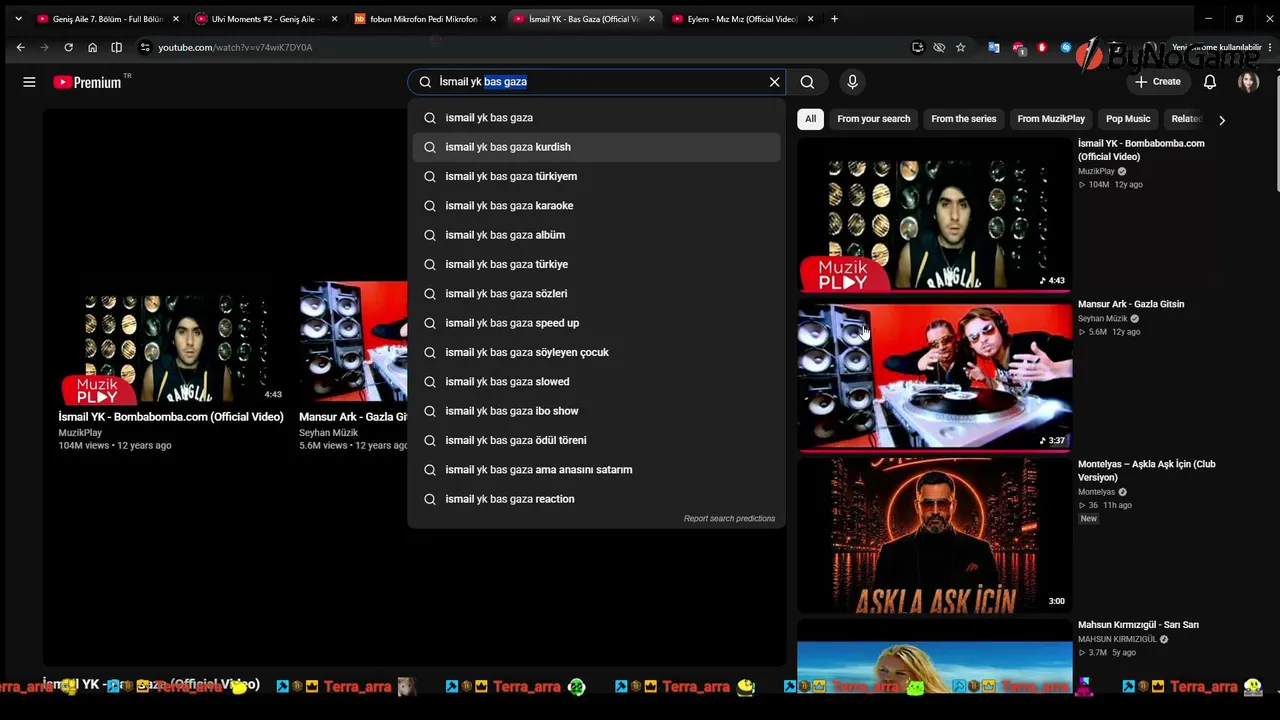Go back to the previous page
The image size is (1280, 720).
pos(20,47)
